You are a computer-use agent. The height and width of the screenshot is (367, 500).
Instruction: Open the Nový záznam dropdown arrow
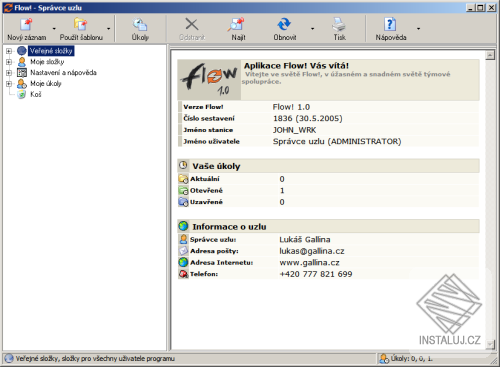point(54,29)
